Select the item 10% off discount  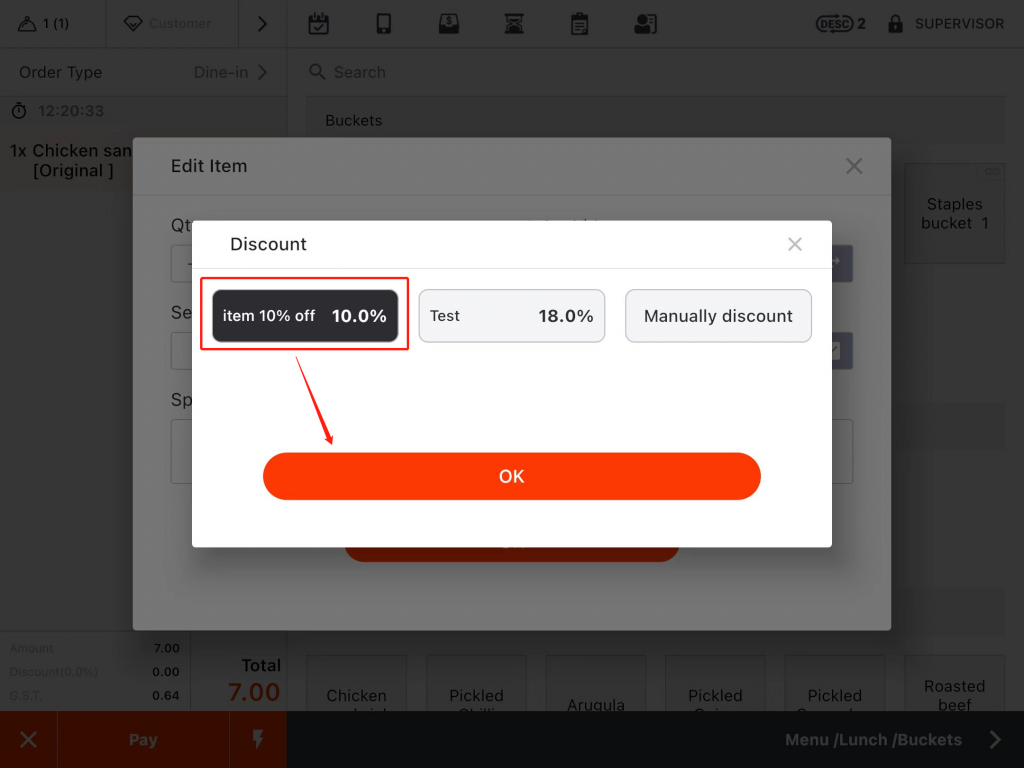click(x=305, y=316)
